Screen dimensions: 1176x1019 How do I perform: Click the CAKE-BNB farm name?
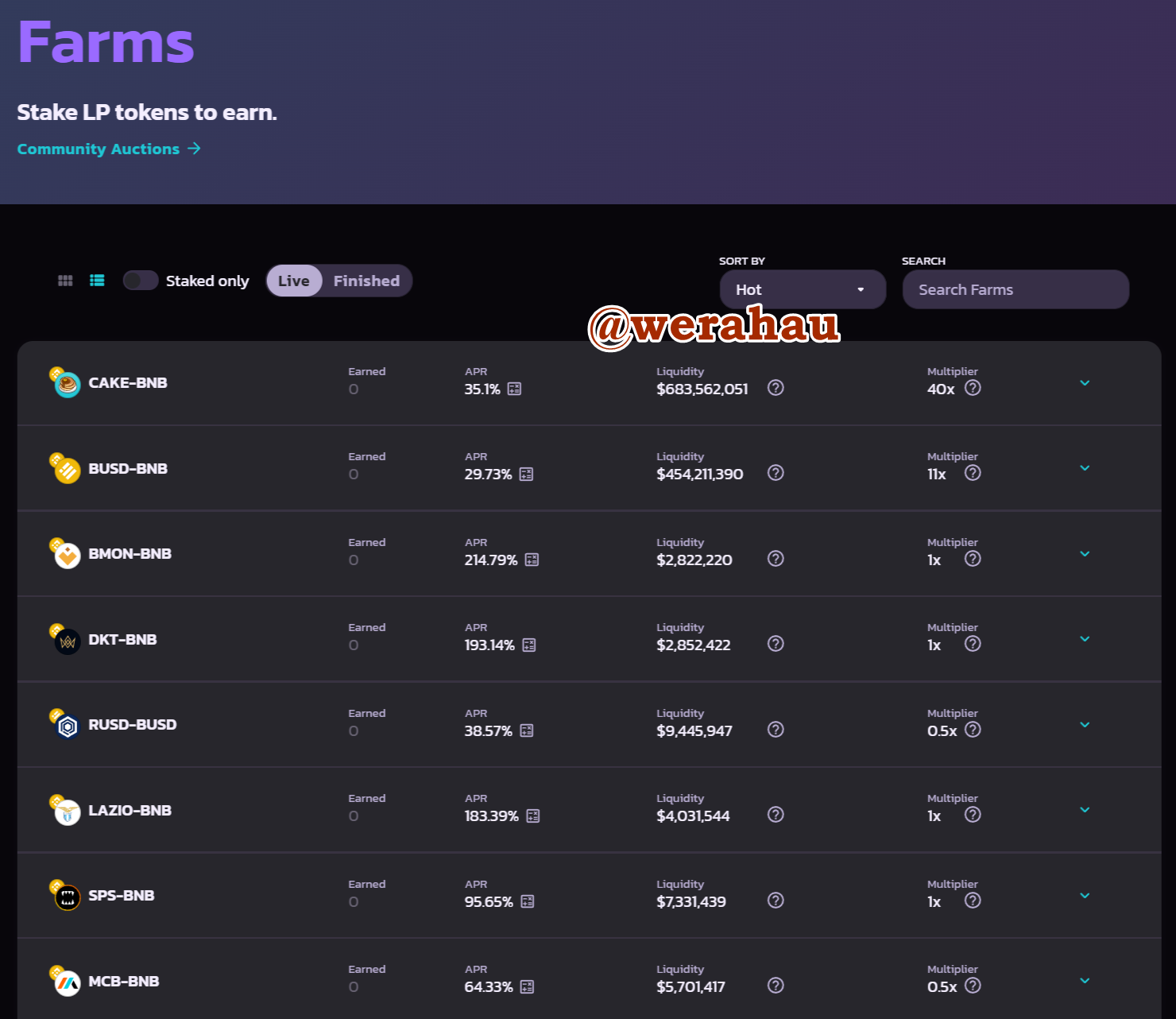128,383
